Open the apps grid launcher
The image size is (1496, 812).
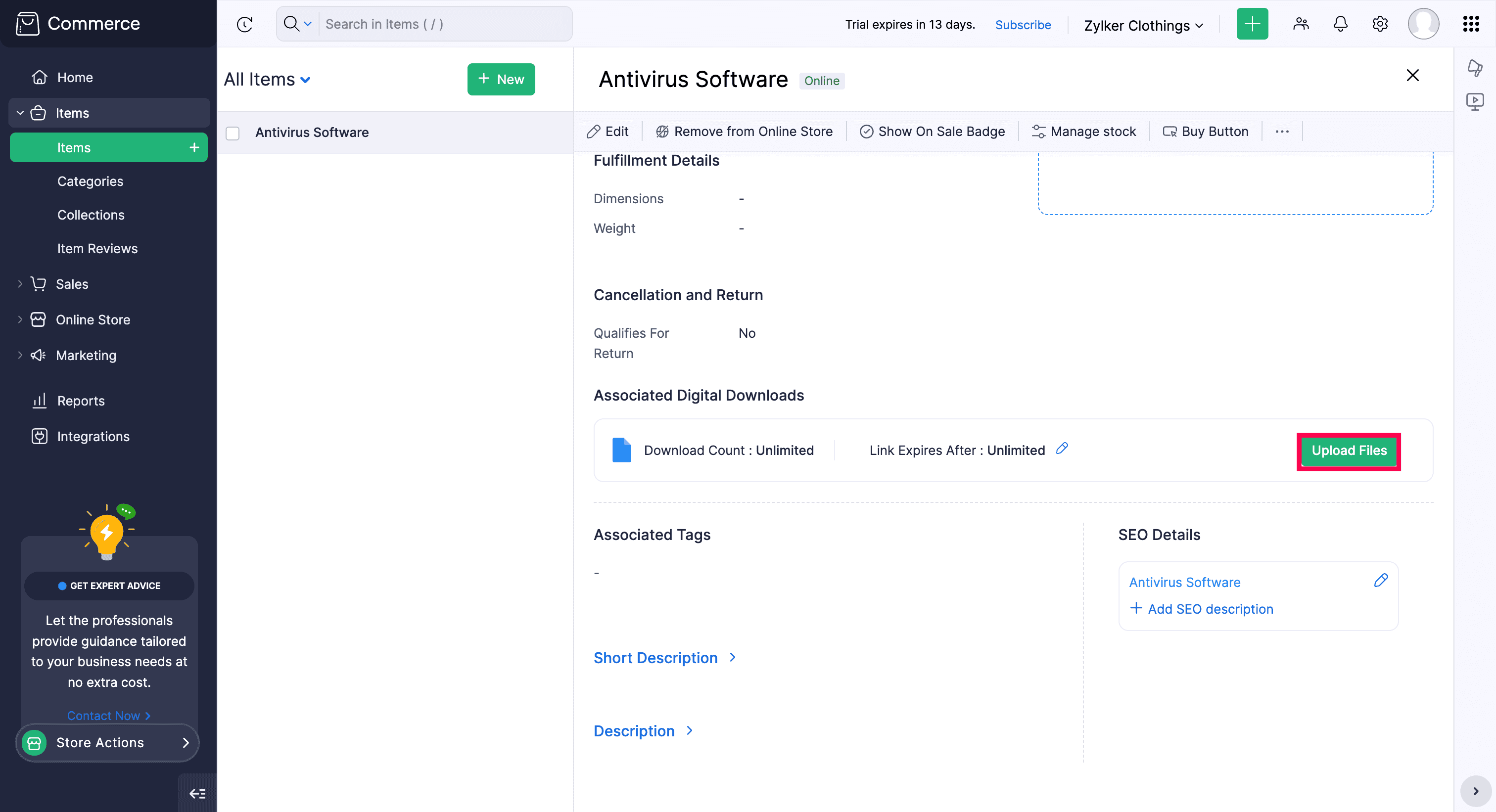coord(1470,24)
